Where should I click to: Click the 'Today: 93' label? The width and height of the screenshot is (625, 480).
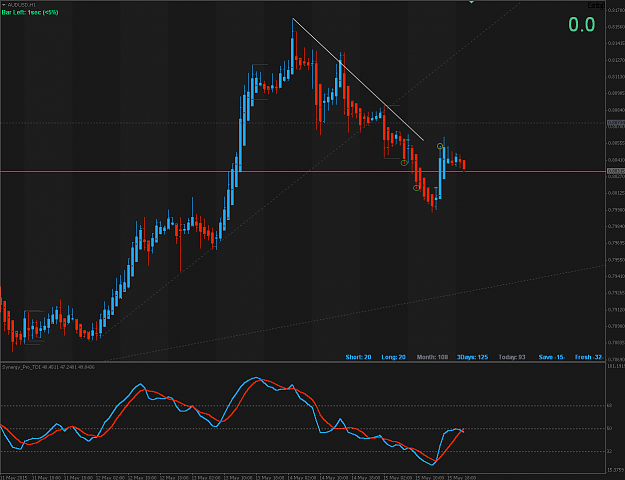pos(512,357)
